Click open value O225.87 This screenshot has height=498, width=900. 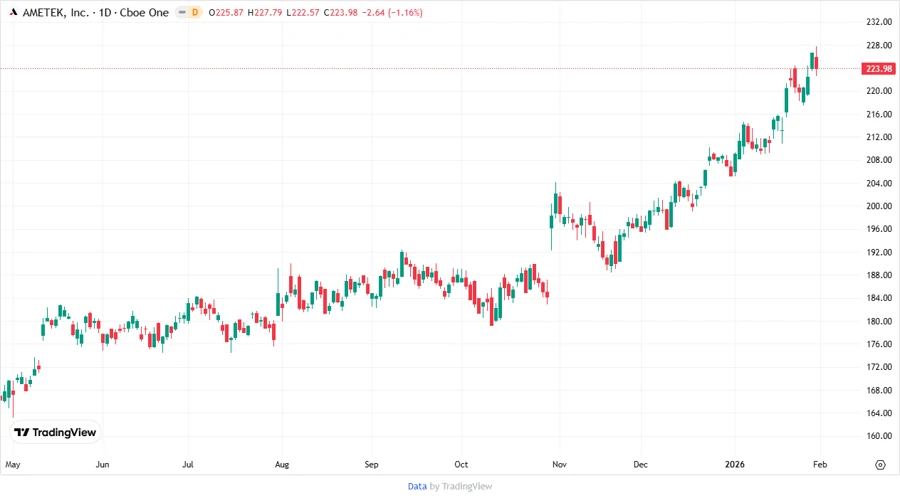coord(226,12)
